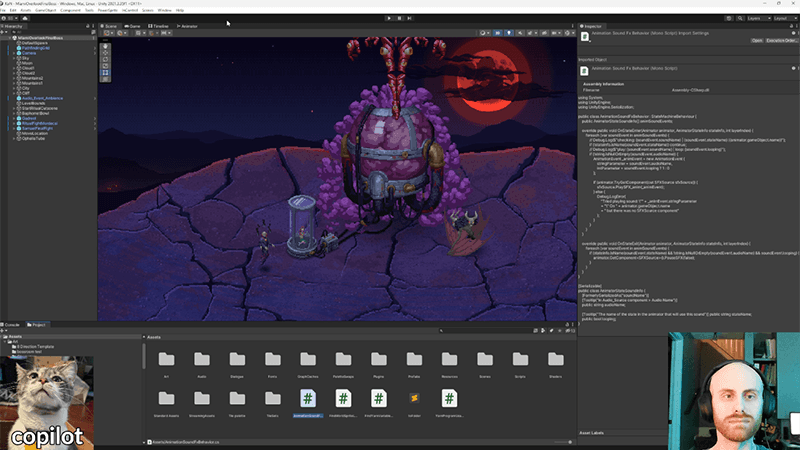The height and width of the screenshot is (450, 800).
Task: Toggle 2D view mode in Scene toolbar
Action: [497, 33]
